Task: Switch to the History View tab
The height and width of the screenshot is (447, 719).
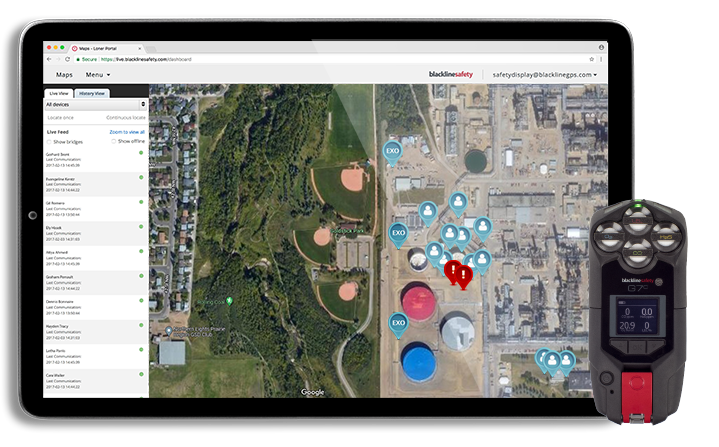Action: 93,92
